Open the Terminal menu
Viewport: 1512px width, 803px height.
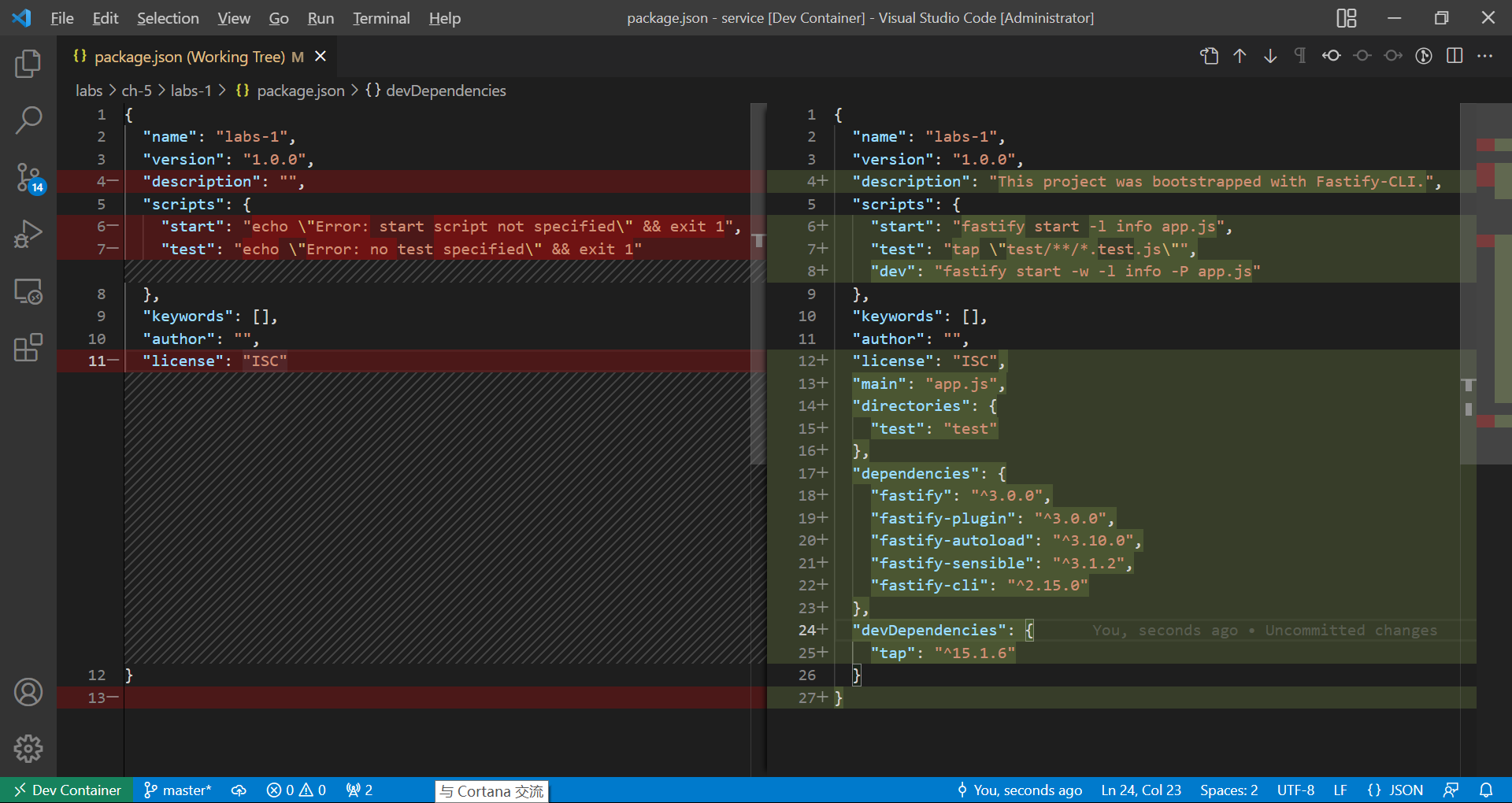tap(381, 18)
